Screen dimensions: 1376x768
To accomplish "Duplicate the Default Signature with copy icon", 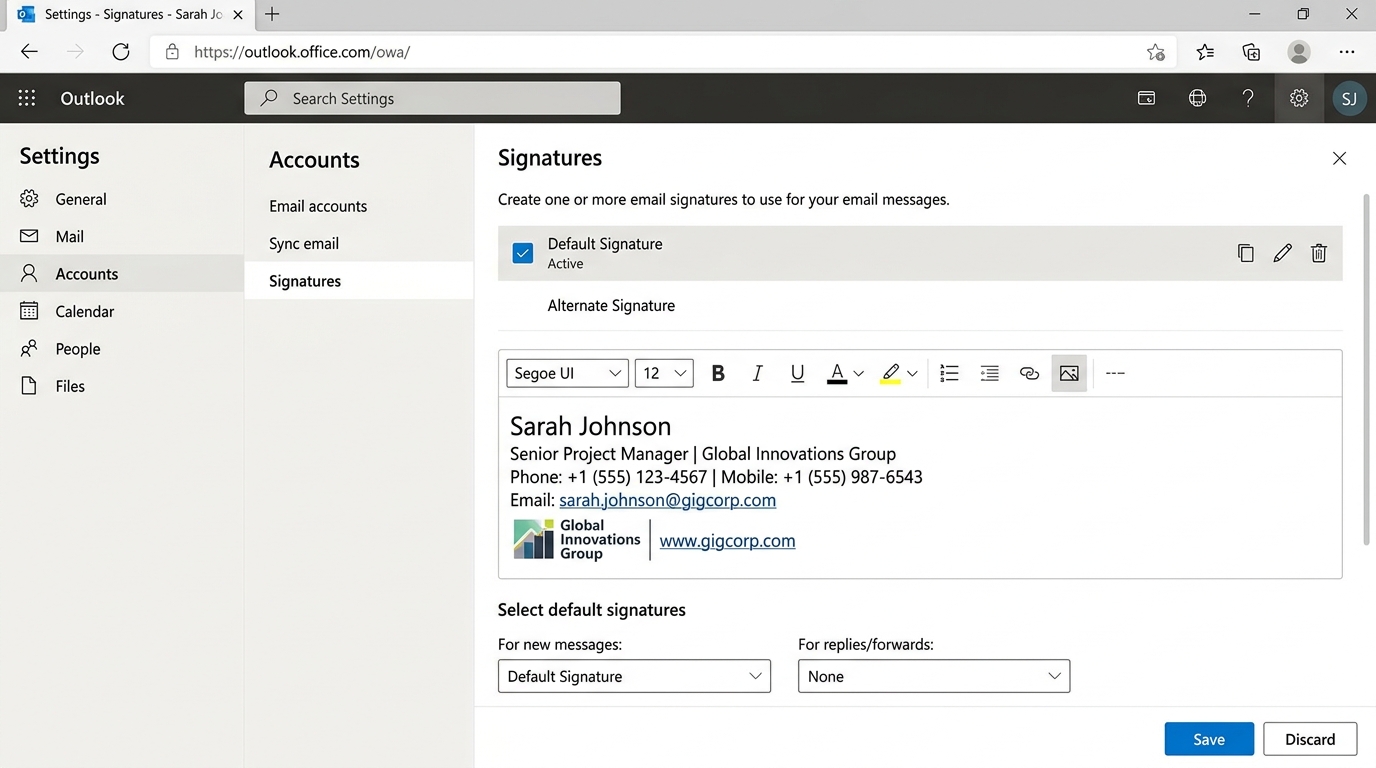I will tap(1245, 253).
